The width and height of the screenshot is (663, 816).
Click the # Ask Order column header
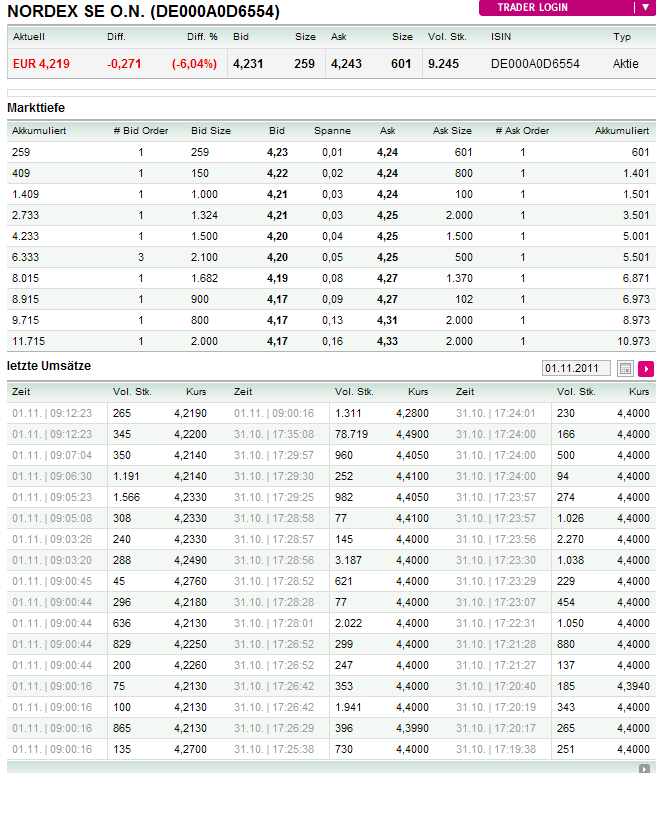522,131
